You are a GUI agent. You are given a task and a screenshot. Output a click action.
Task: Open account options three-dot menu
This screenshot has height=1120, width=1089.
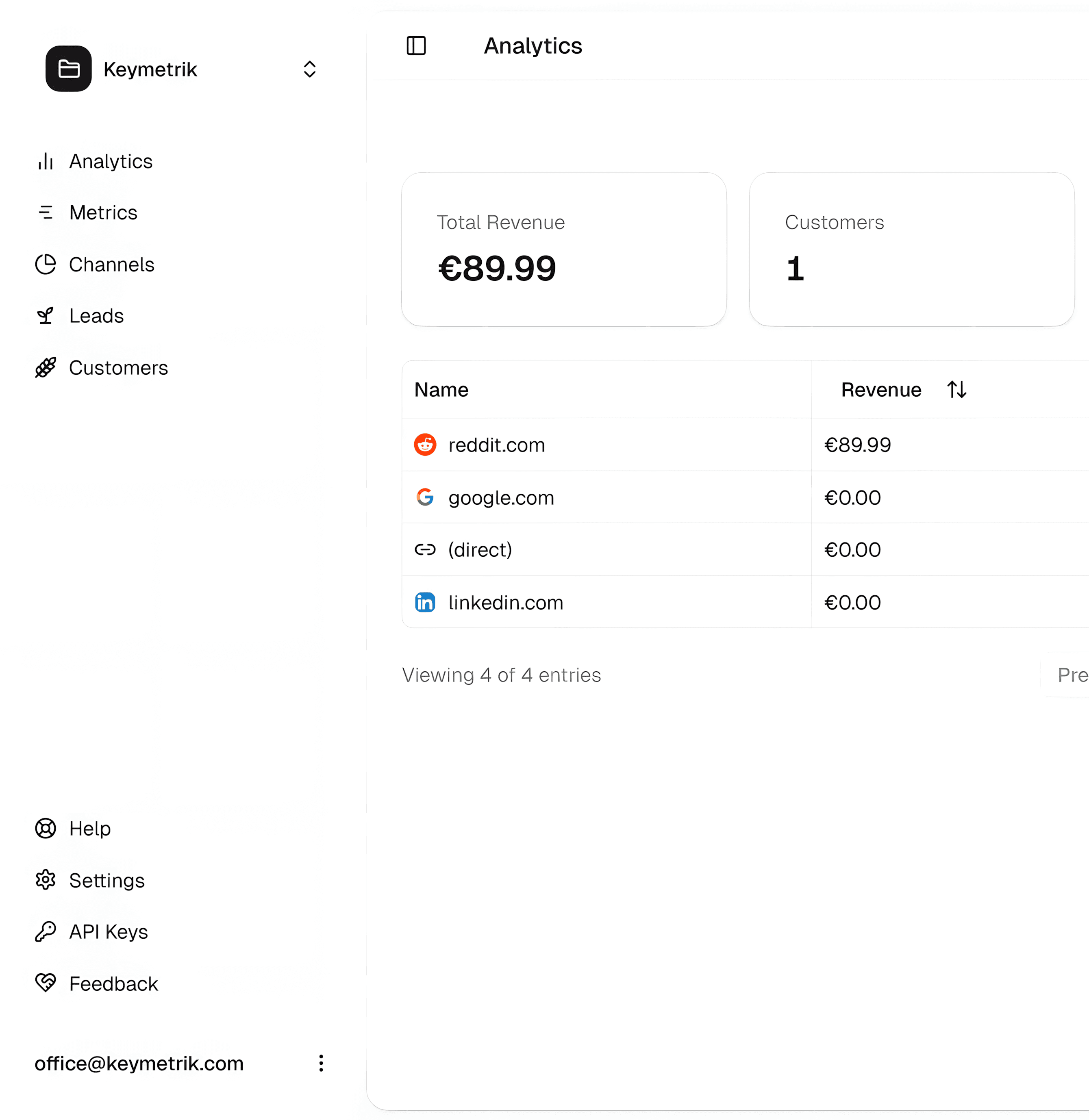tap(321, 1063)
